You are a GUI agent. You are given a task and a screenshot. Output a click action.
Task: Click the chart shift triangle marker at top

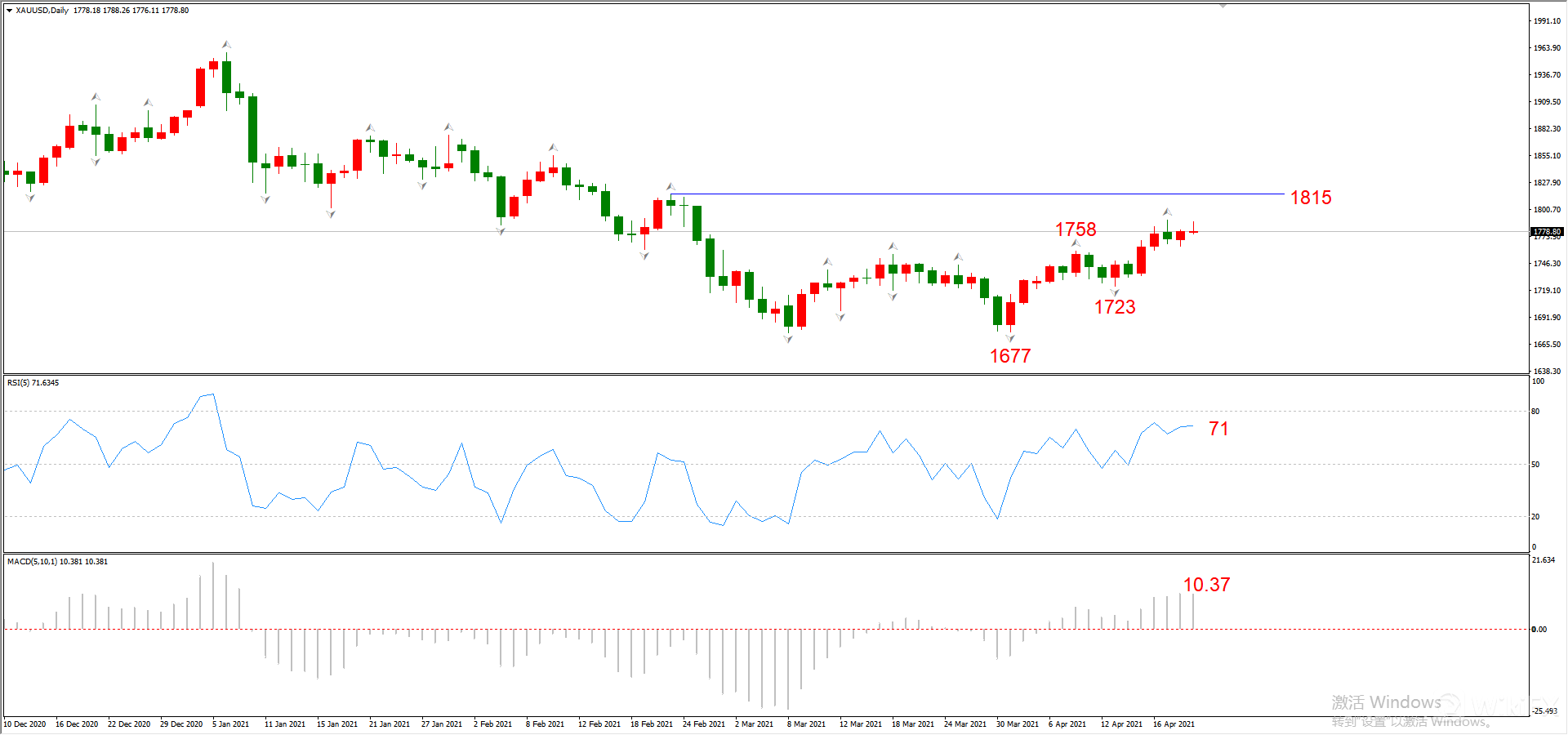tap(1223, 6)
